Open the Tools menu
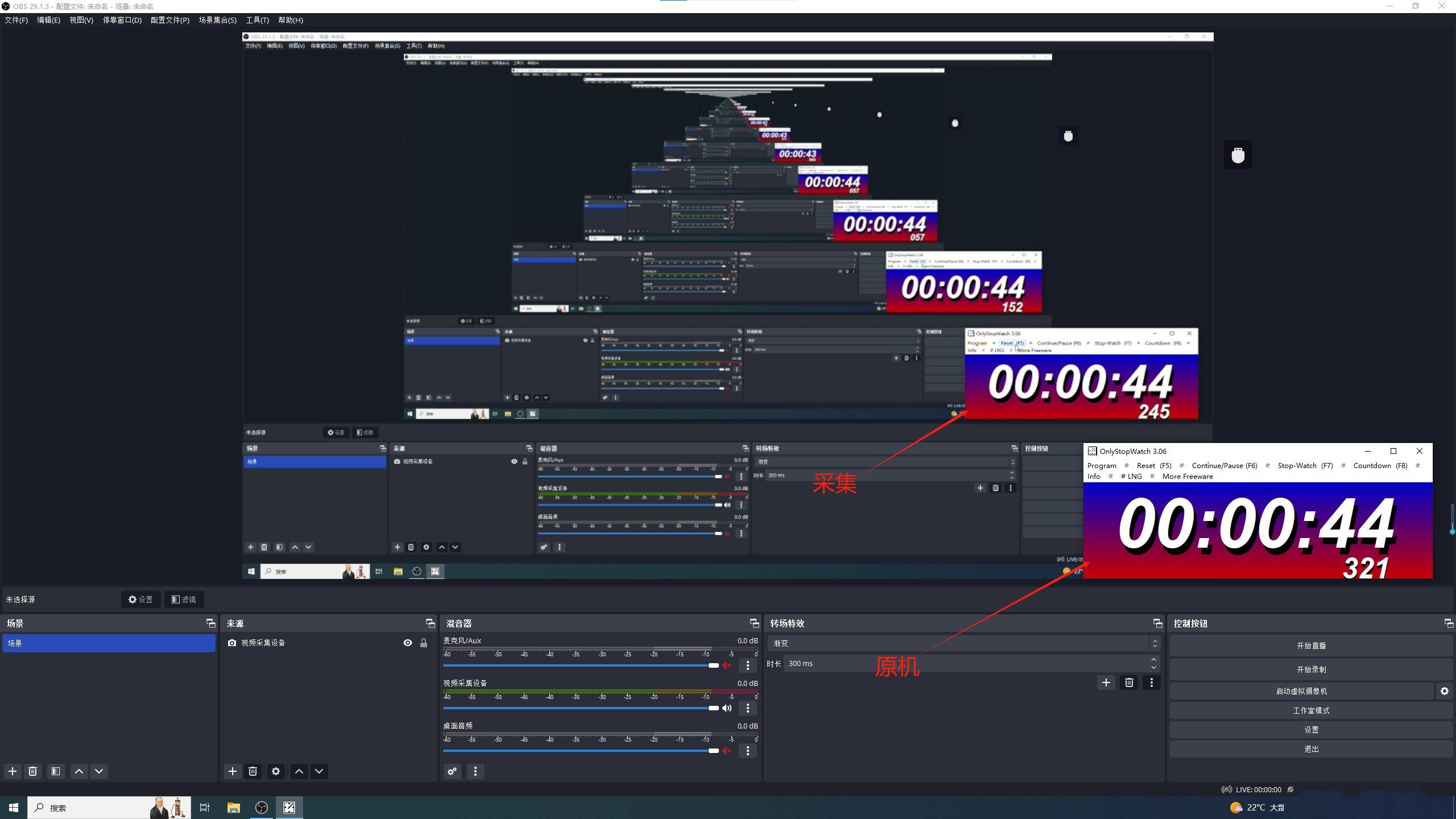This screenshot has width=1456, height=819. click(257, 20)
